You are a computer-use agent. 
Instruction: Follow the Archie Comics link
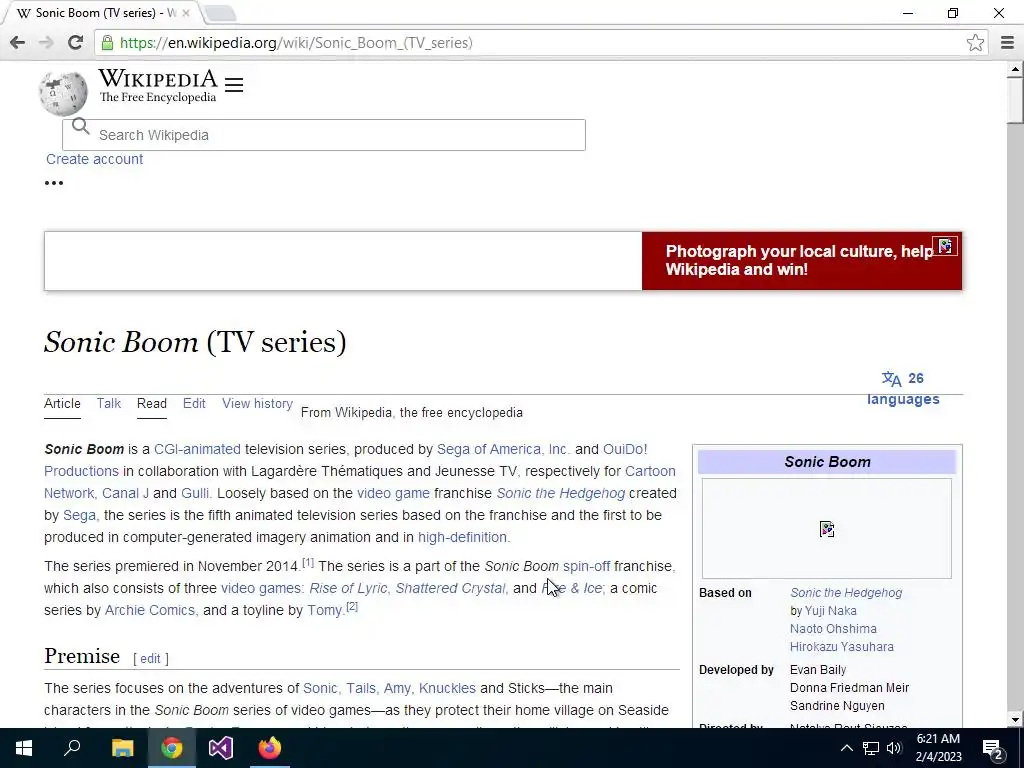click(151, 610)
